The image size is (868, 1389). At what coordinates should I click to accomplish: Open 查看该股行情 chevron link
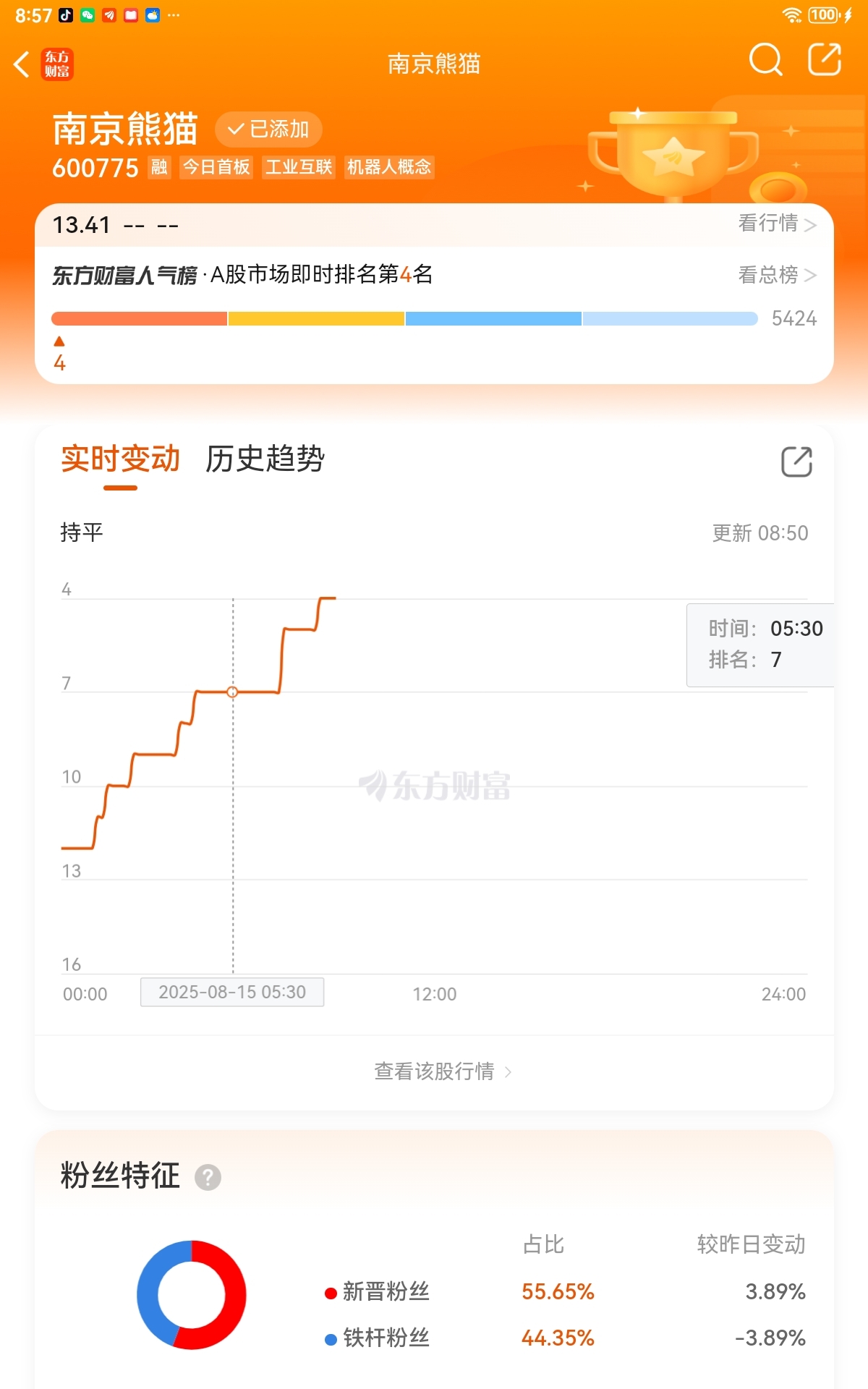click(x=443, y=1071)
